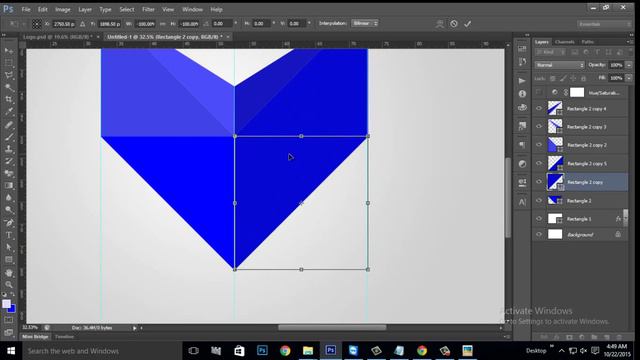Switch to the Logo.psd document tab

tap(57, 37)
